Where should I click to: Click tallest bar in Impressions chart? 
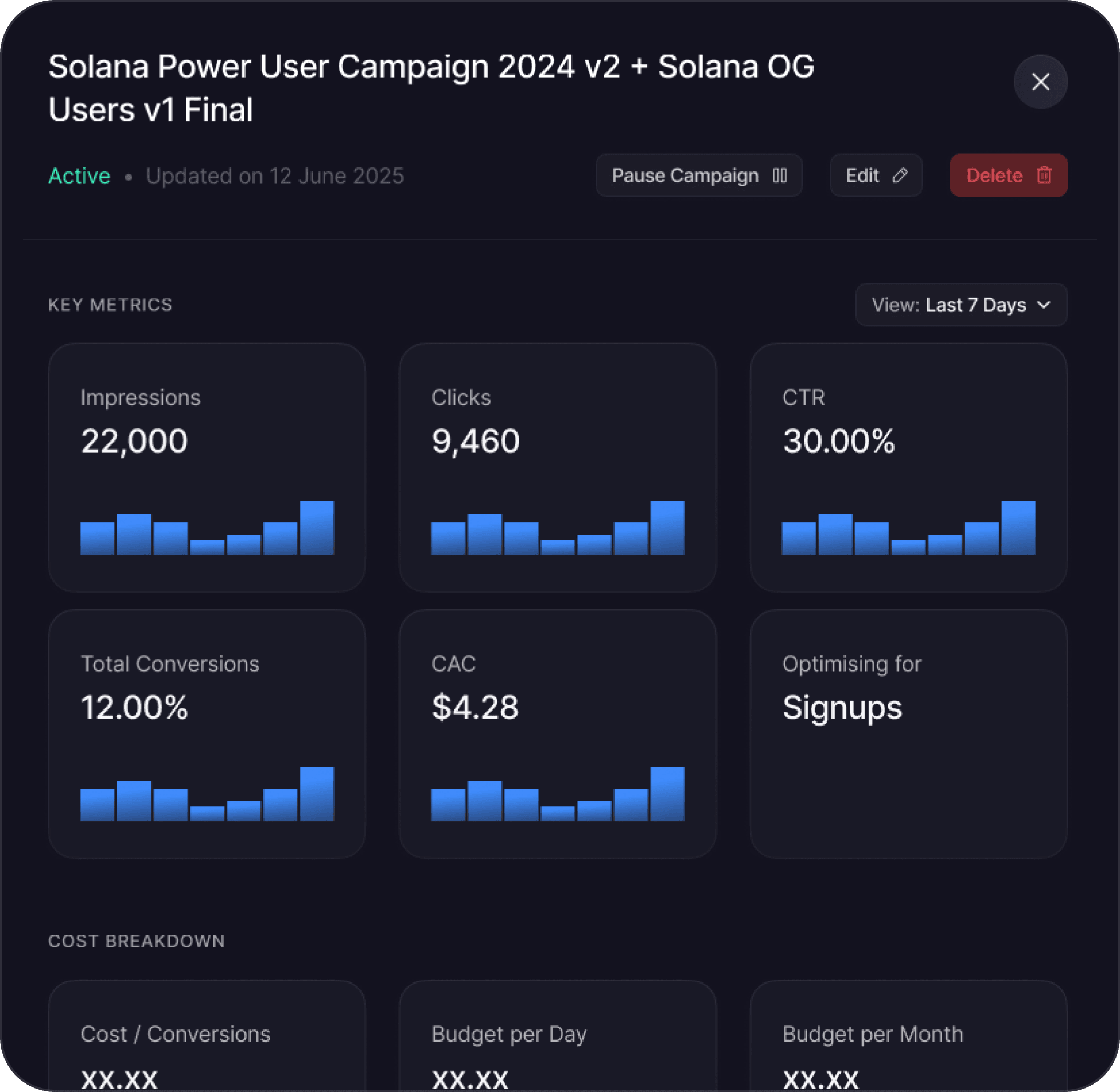[317, 528]
